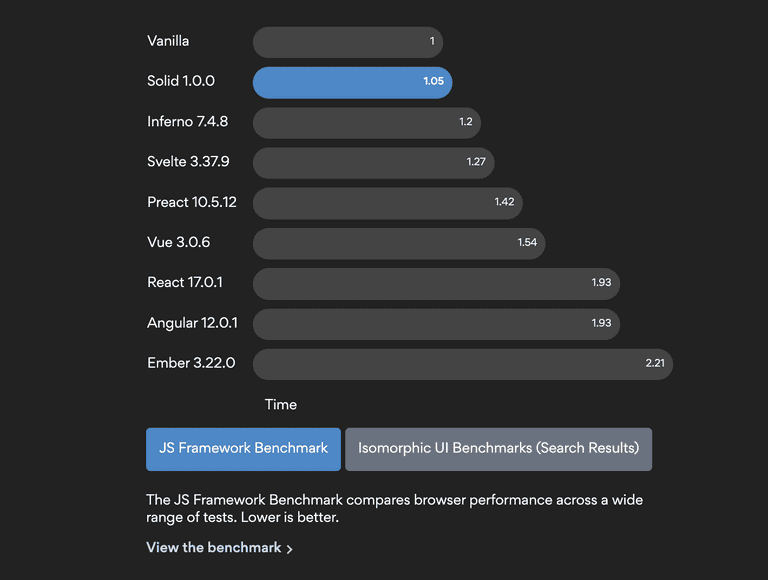Select the JS Framework Benchmark tab
The image size is (768, 580).
pyautogui.click(x=243, y=449)
